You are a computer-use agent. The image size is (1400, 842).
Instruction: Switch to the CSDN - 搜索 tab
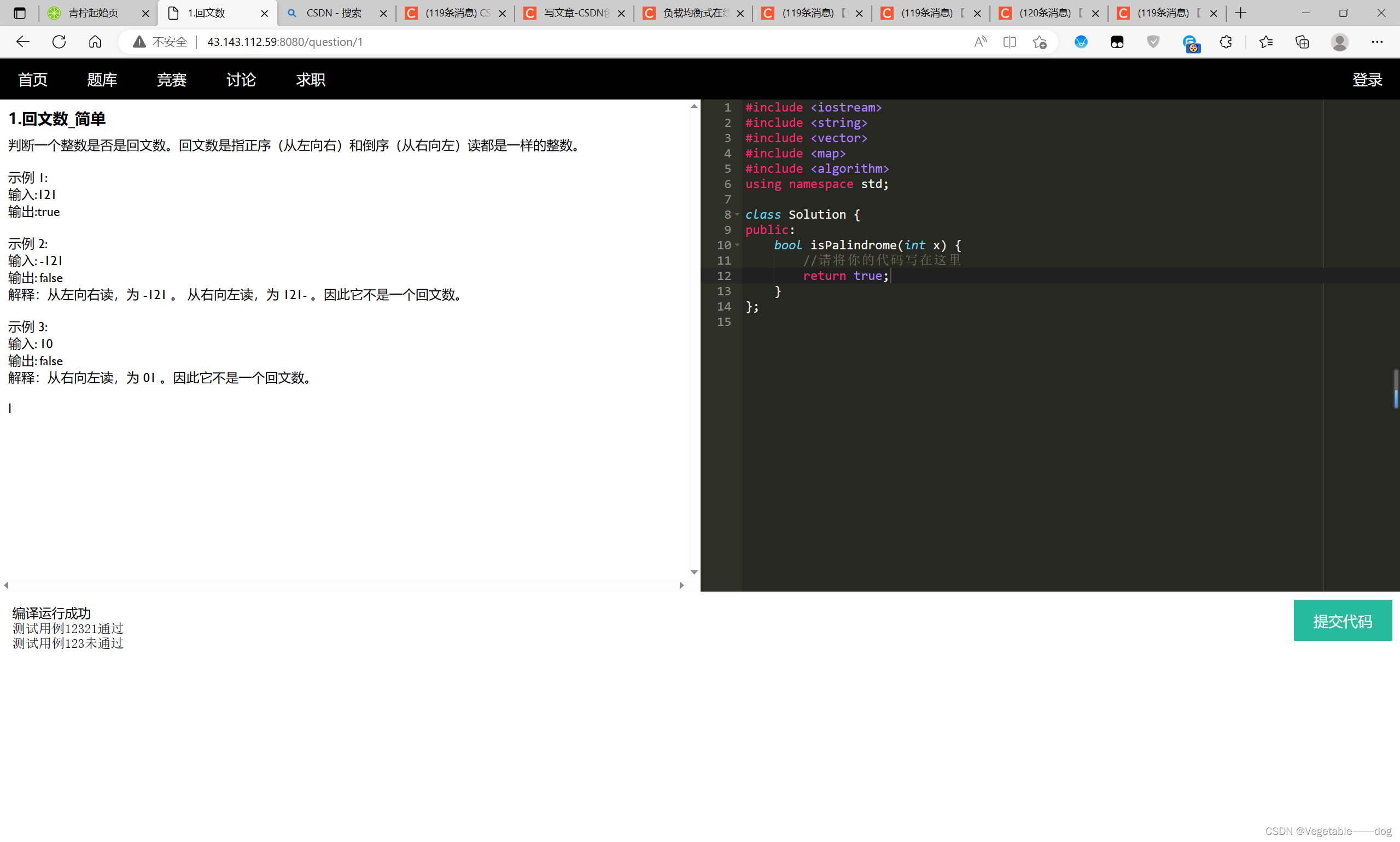pos(334,13)
